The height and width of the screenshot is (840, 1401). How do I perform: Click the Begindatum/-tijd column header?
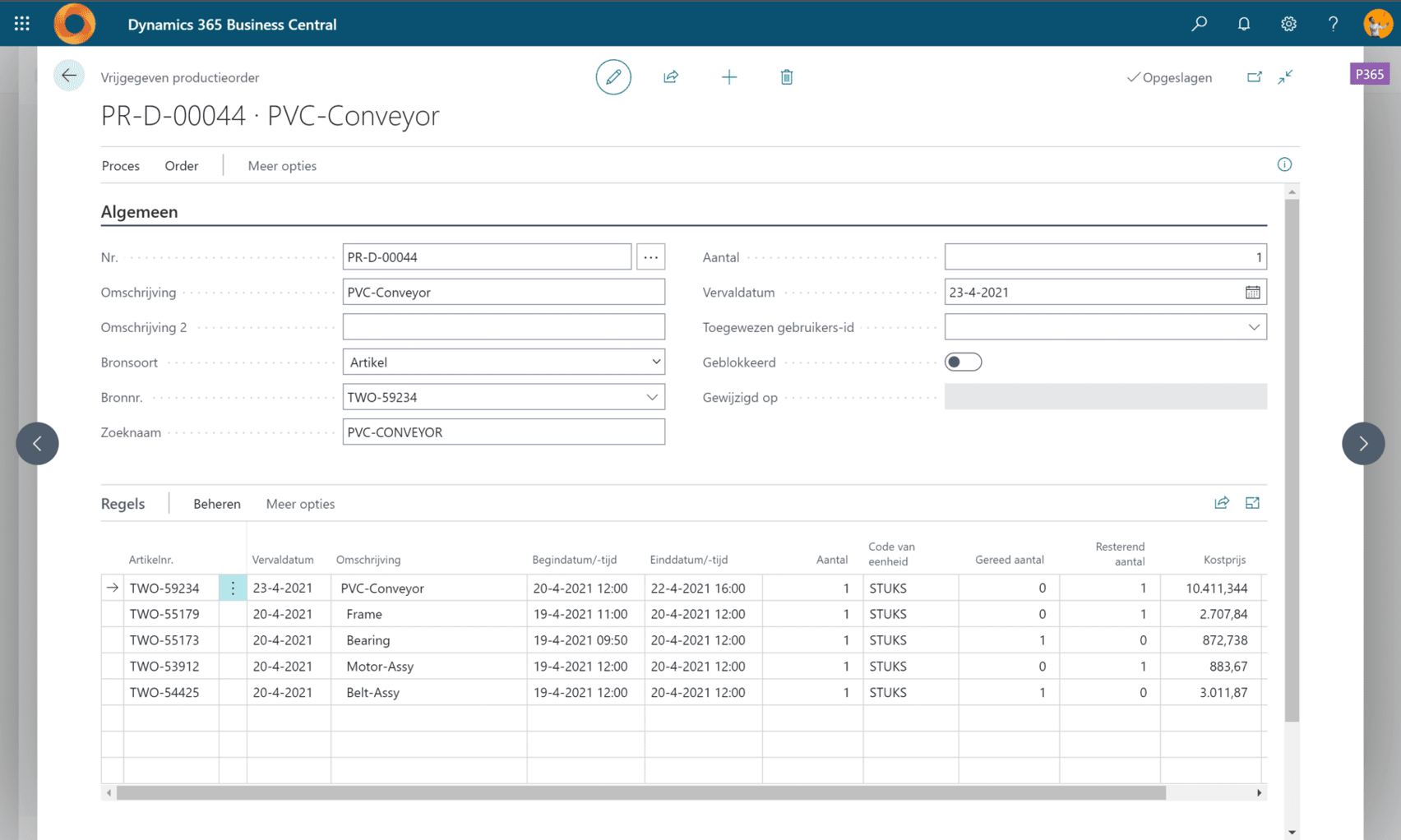click(575, 560)
